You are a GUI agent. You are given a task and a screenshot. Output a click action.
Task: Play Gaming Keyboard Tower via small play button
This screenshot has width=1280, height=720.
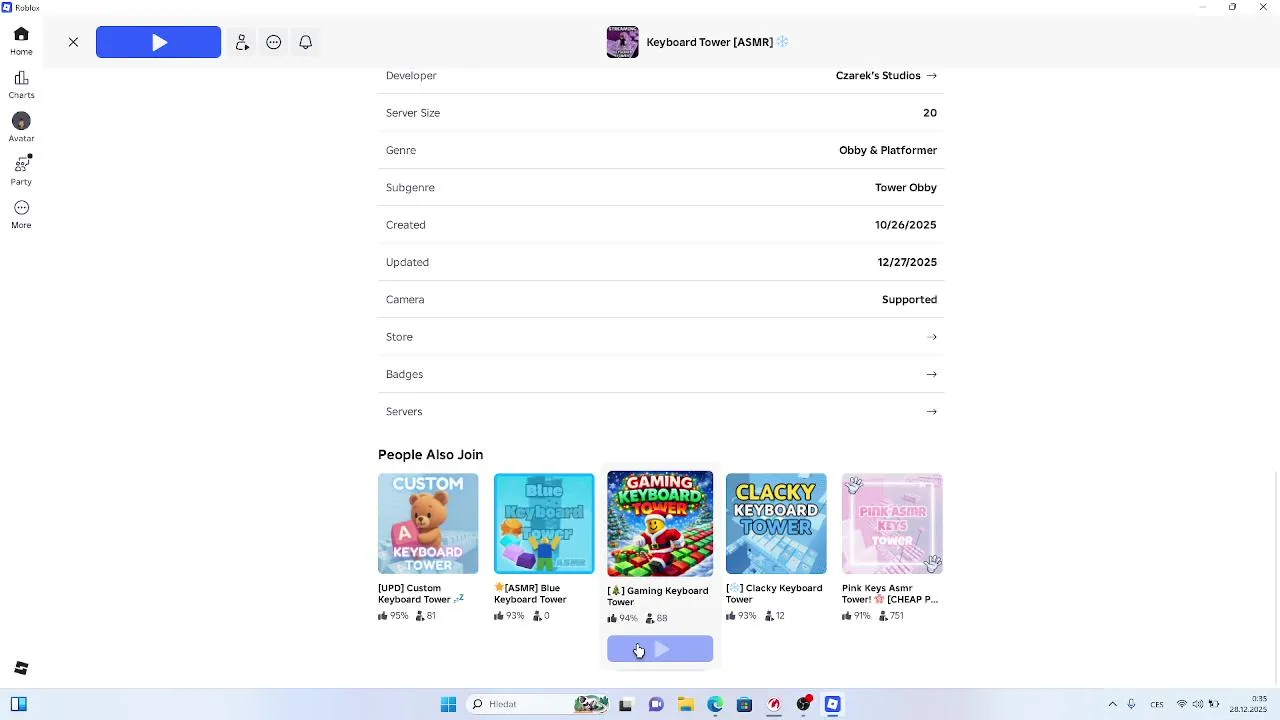pyautogui.click(x=660, y=649)
